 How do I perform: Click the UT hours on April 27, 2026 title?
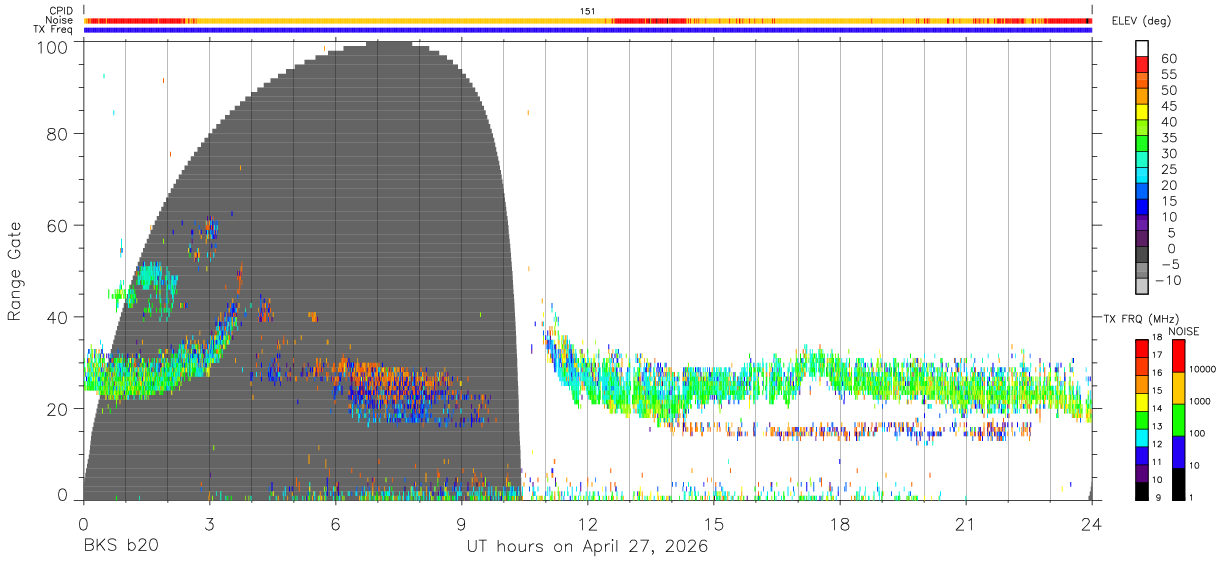click(x=588, y=546)
